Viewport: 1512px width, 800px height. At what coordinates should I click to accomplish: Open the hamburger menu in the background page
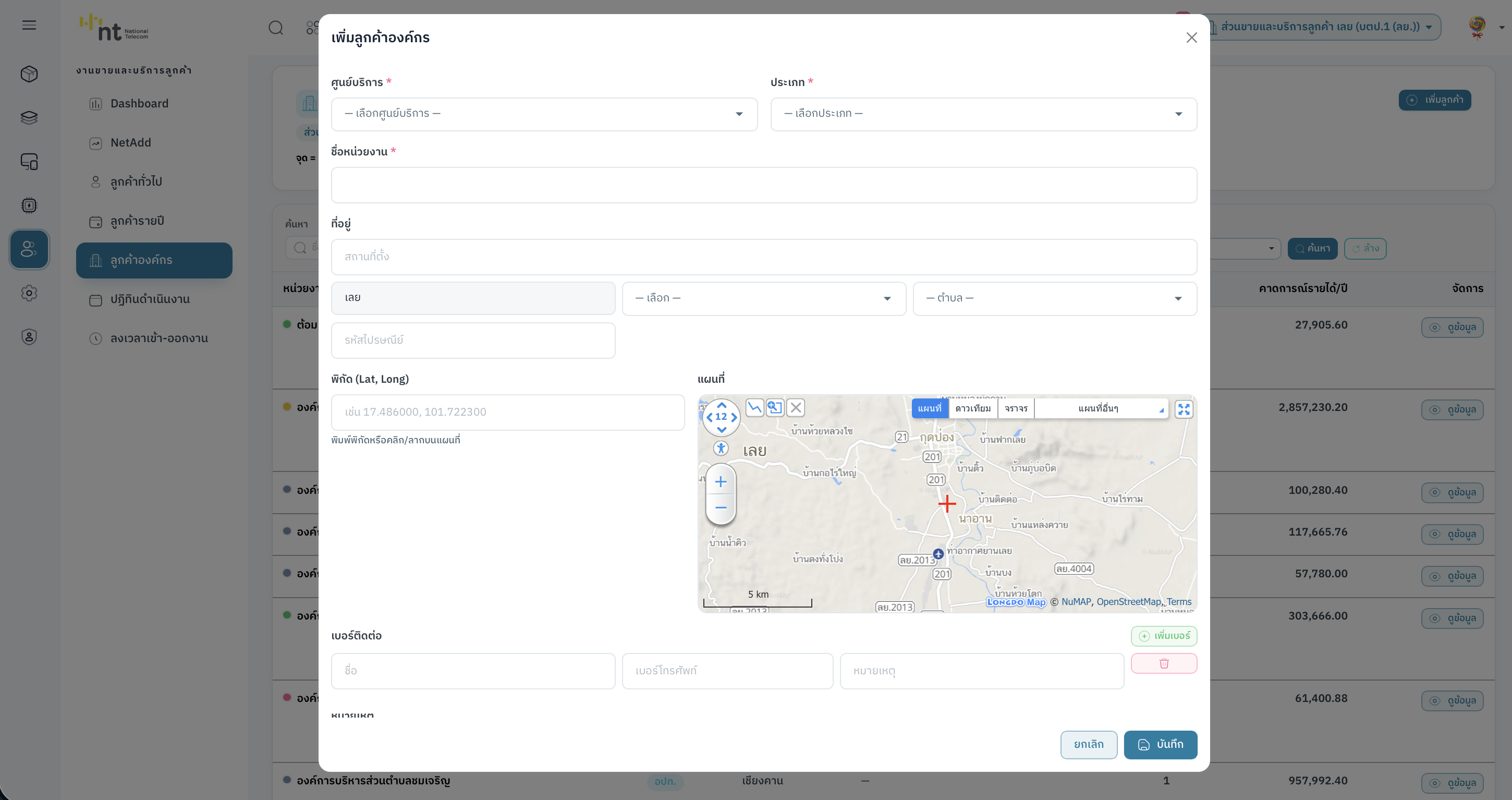tap(29, 25)
